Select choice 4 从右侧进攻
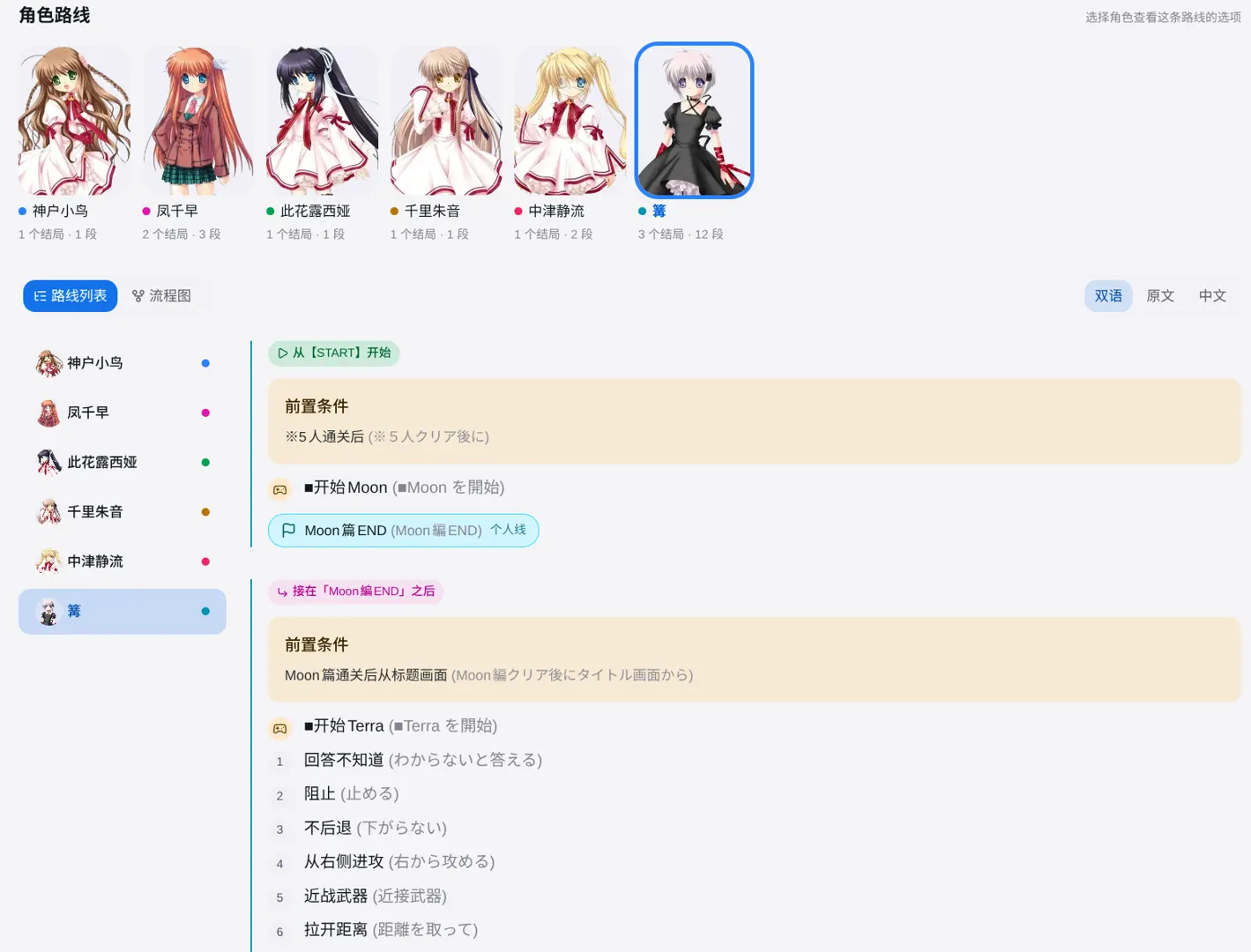 pyautogui.click(x=399, y=862)
